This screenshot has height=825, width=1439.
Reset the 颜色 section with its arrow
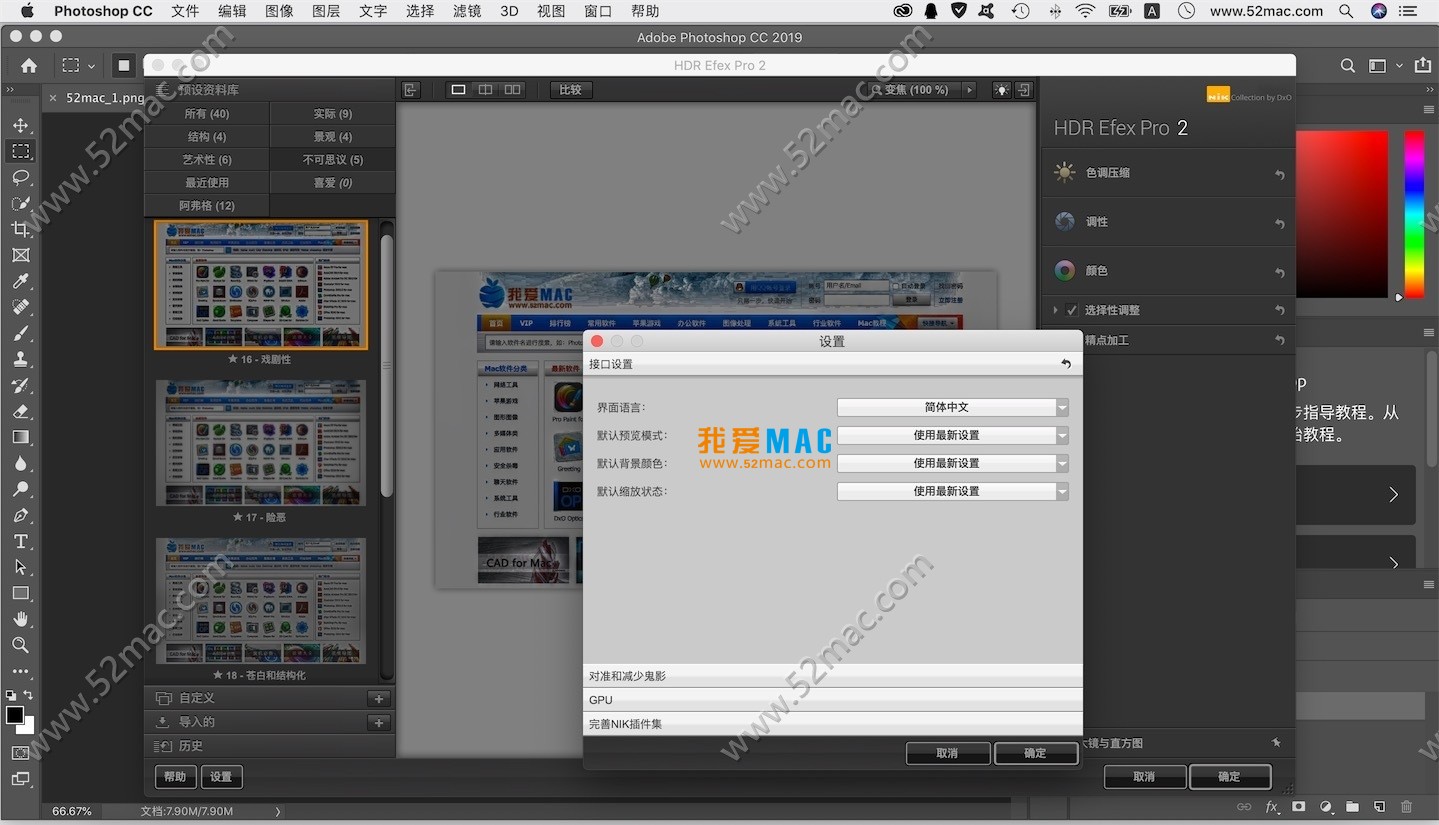pos(1279,272)
